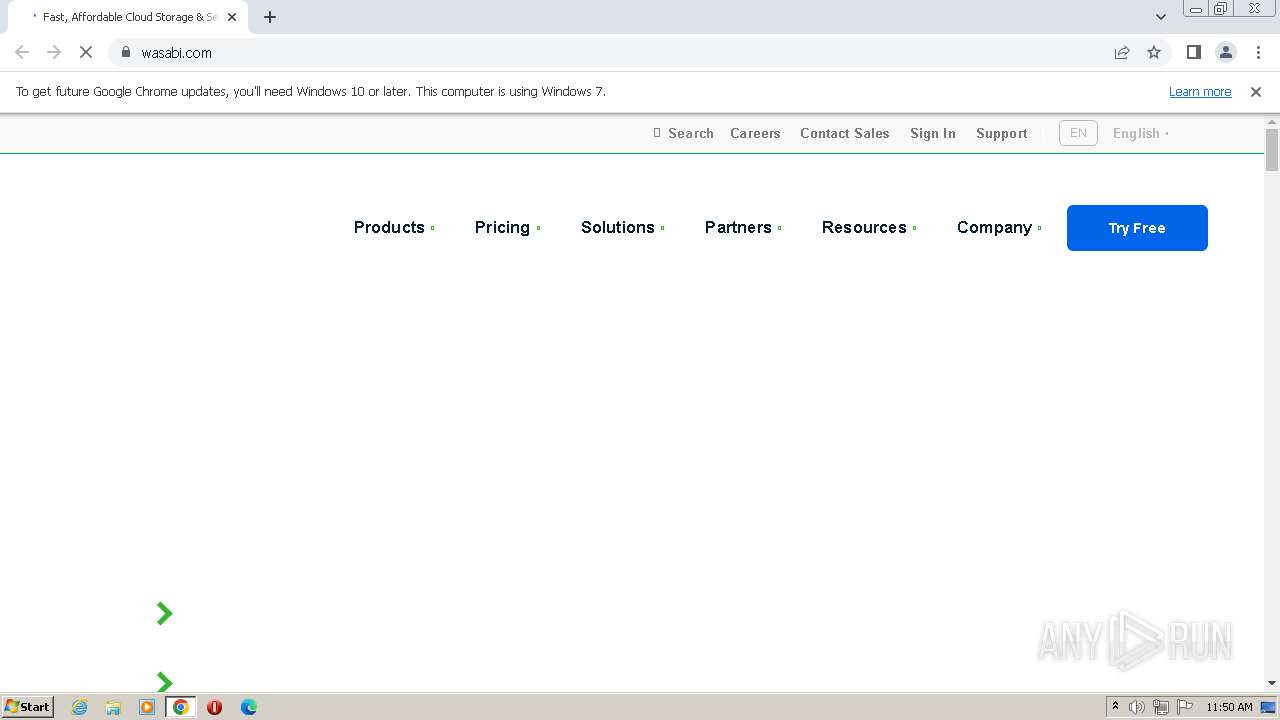Screen dimensions: 1280x720
Task: Open Opera taskbar icon
Action: [x=214, y=707]
